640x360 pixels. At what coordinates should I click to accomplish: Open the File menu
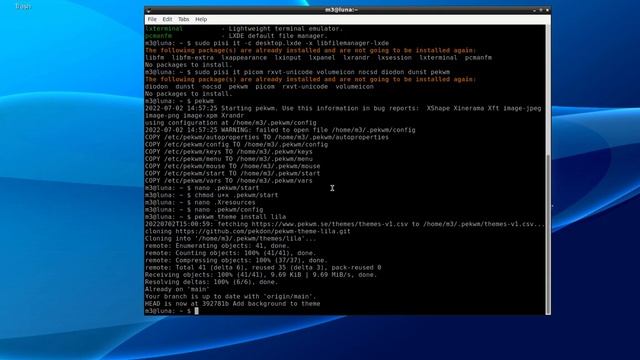(x=152, y=19)
